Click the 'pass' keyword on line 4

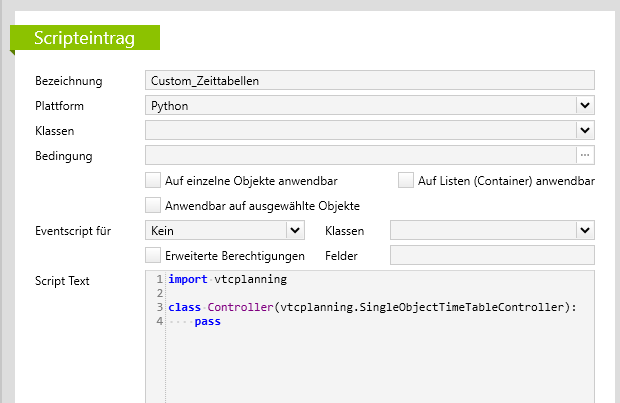click(207, 322)
